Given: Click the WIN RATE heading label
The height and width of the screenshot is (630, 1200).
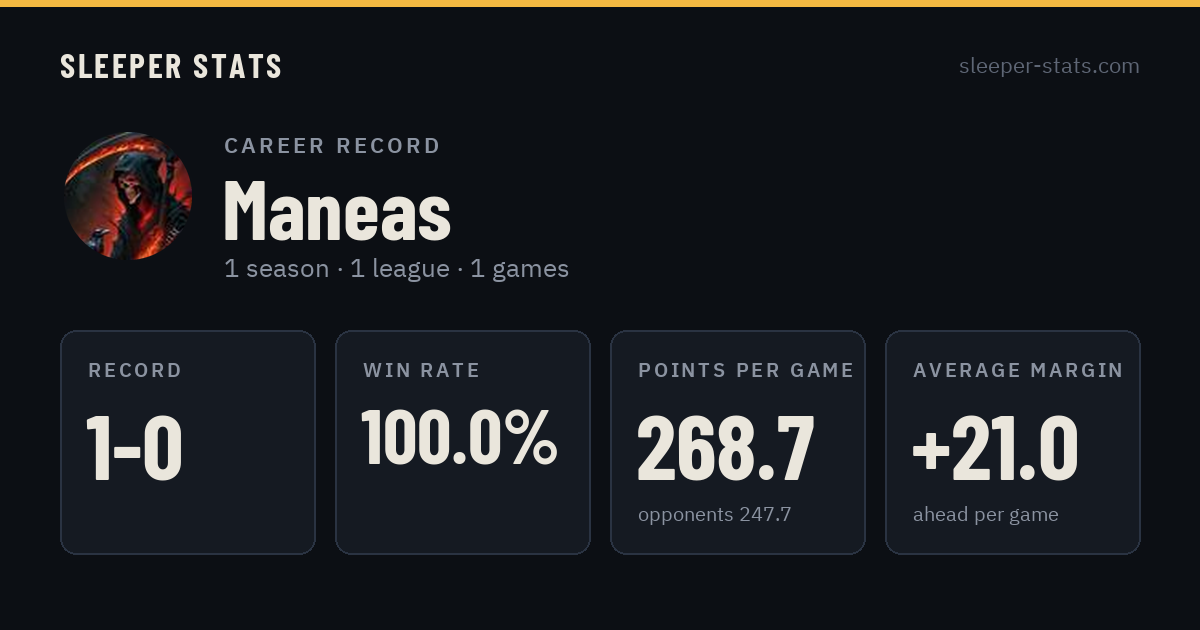Looking at the screenshot, I should point(422,371).
